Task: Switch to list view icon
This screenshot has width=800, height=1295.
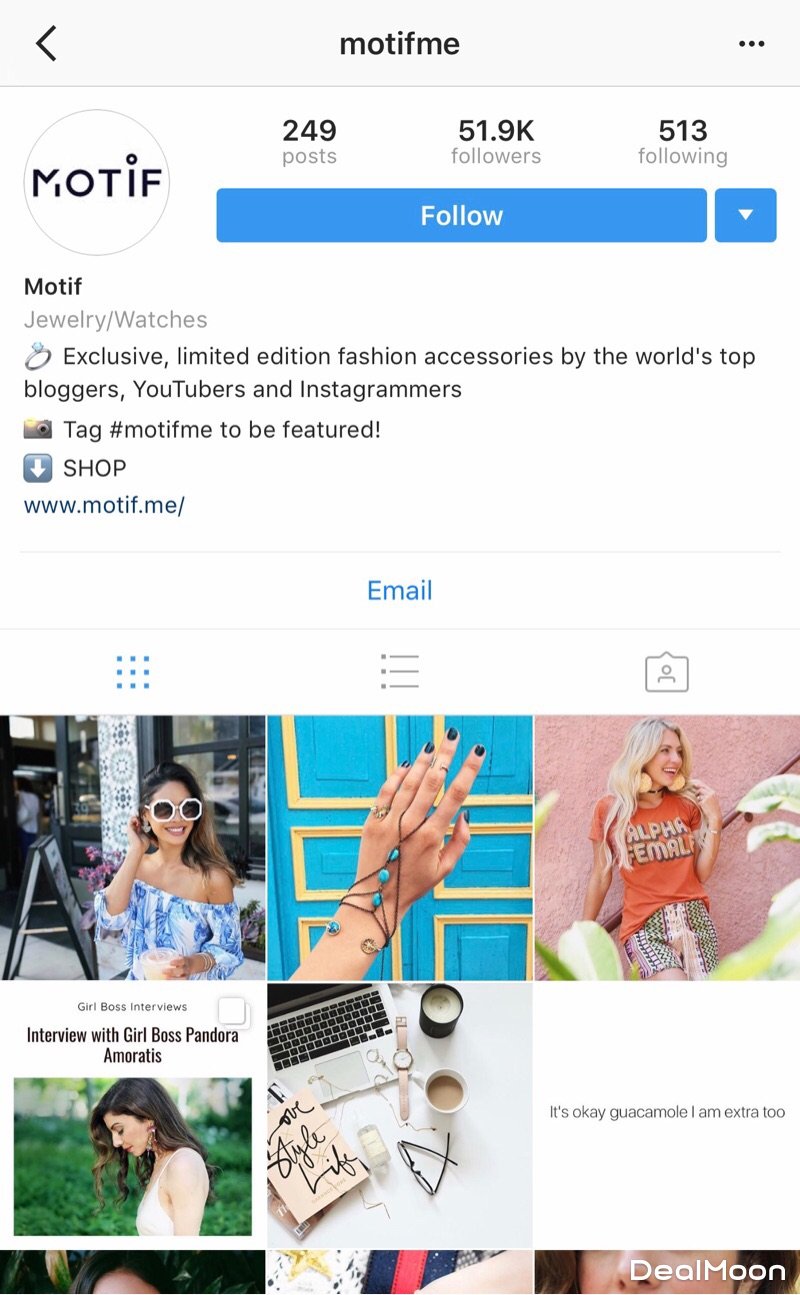Action: pos(399,672)
